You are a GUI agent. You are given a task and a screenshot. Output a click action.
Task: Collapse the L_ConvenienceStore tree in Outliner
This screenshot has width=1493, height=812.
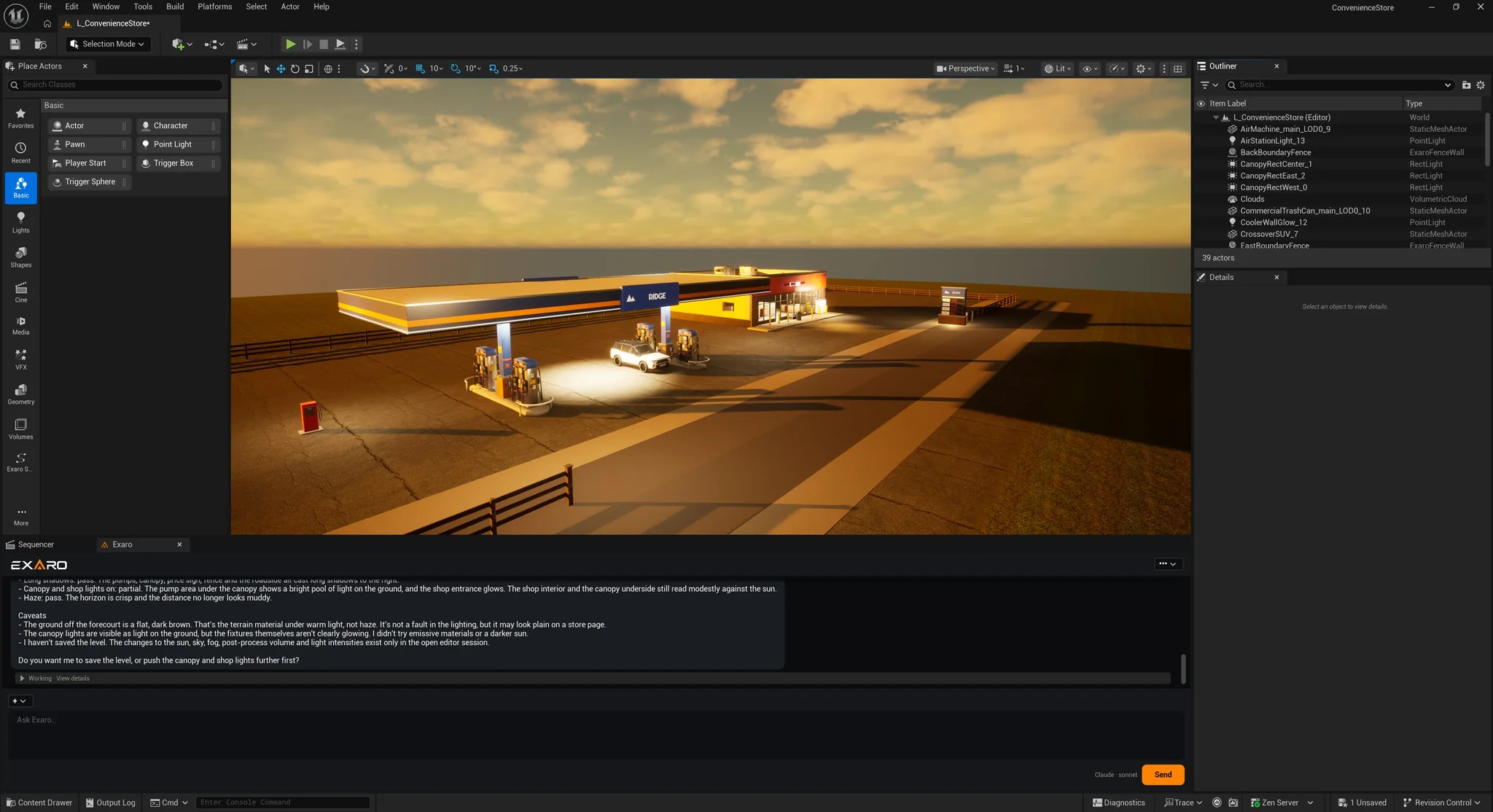point(1216,117)
